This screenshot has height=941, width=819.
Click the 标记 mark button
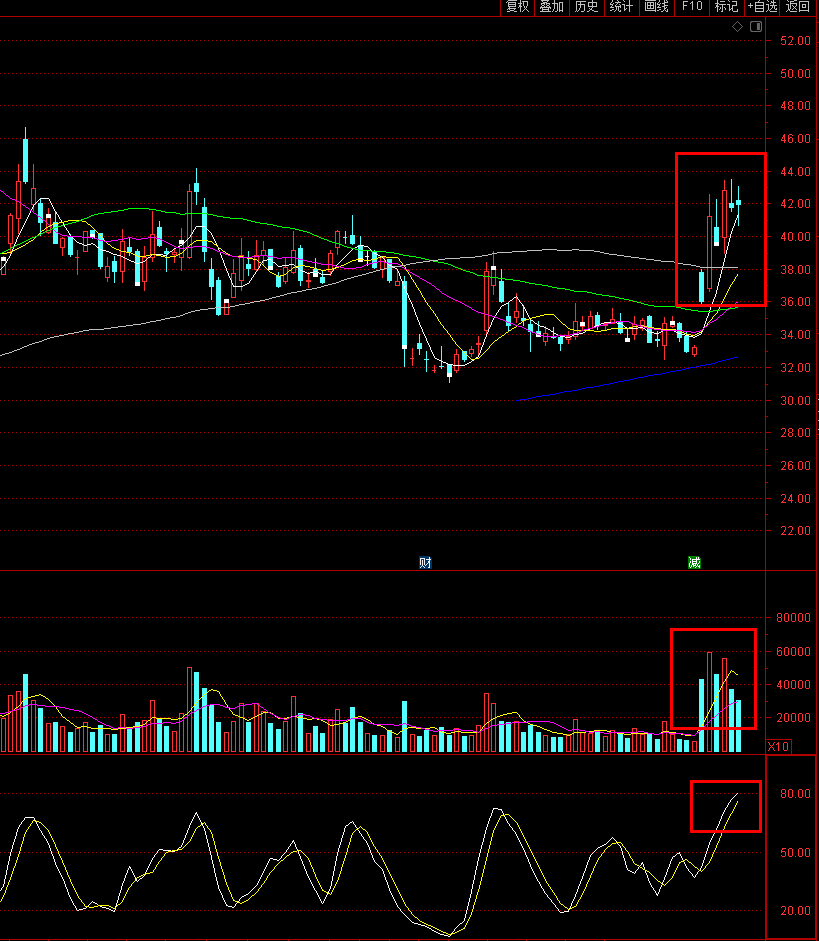coord(727,7)
